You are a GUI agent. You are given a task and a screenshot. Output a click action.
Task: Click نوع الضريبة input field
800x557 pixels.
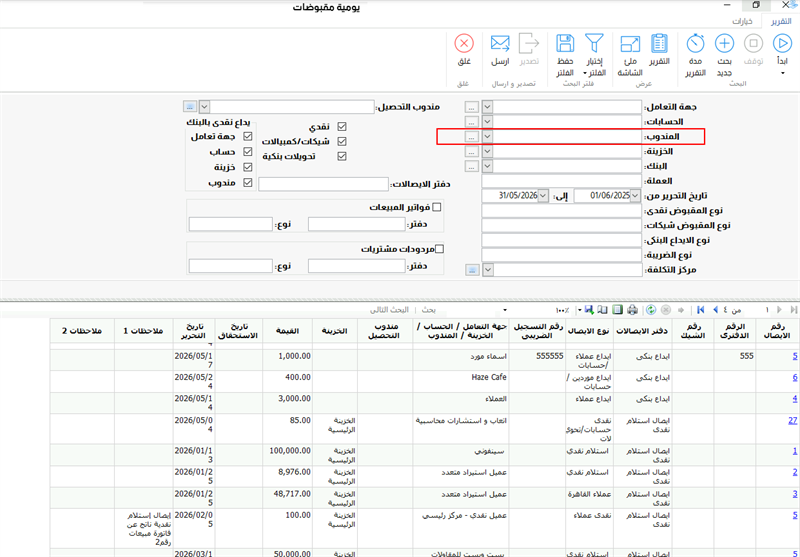click(x=561, y=255)
